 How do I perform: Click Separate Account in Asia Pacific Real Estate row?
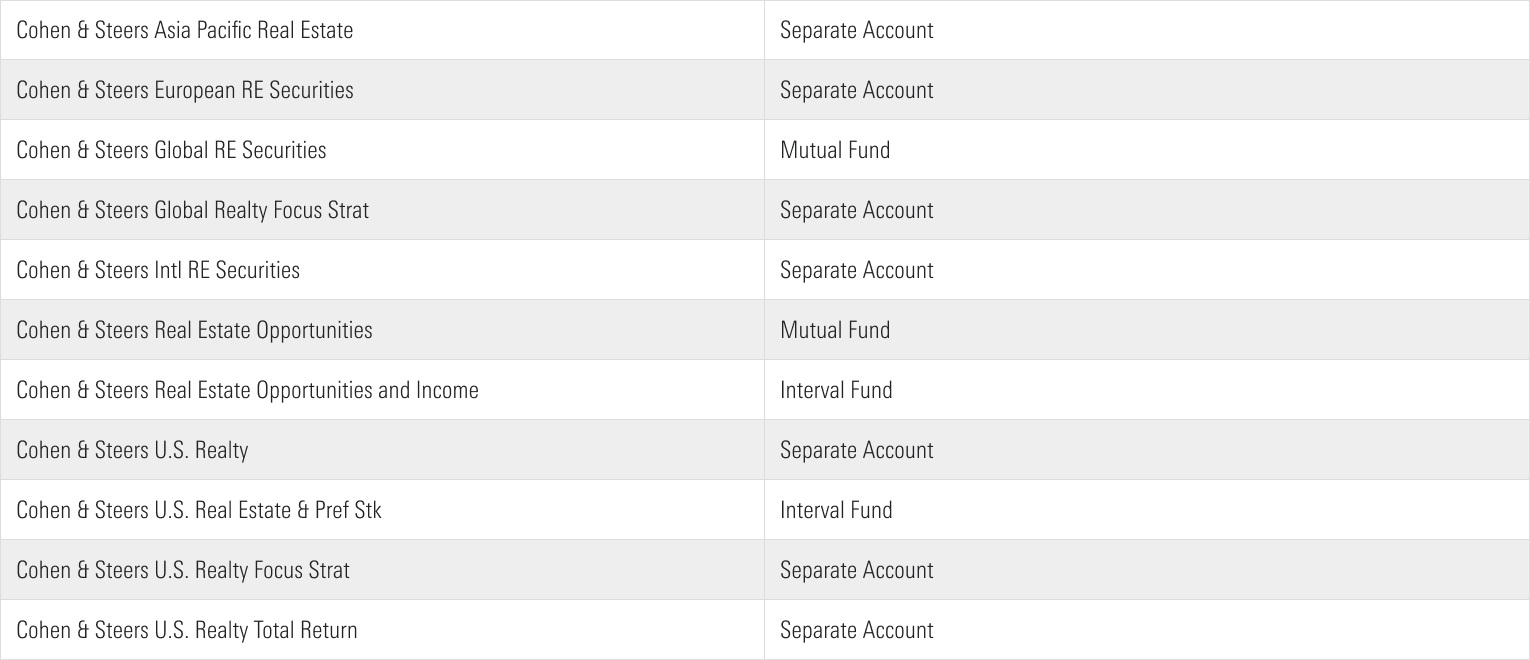point(856,30)
